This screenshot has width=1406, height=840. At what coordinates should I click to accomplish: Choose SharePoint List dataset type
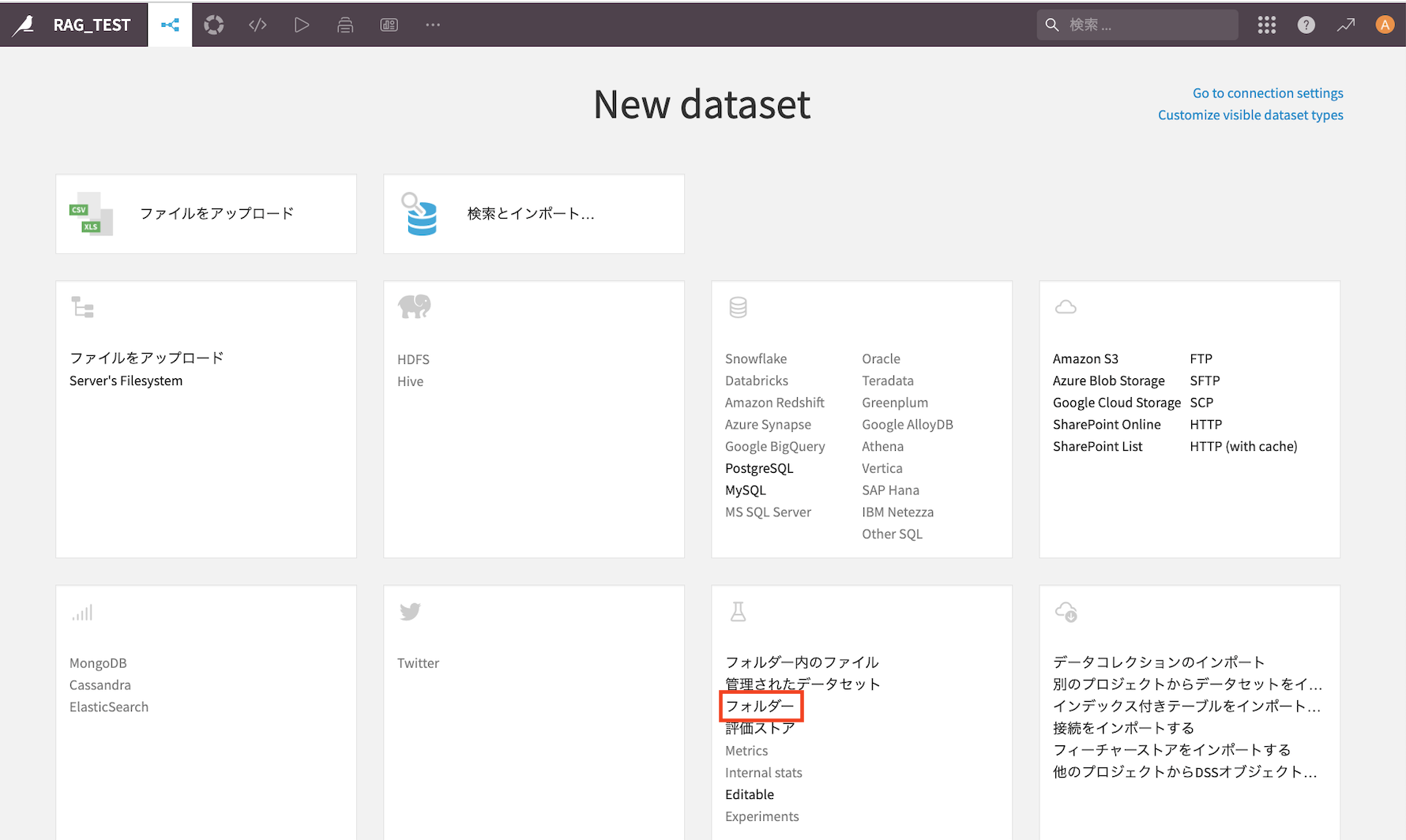pyautogui.click(x=1097, y=447)
